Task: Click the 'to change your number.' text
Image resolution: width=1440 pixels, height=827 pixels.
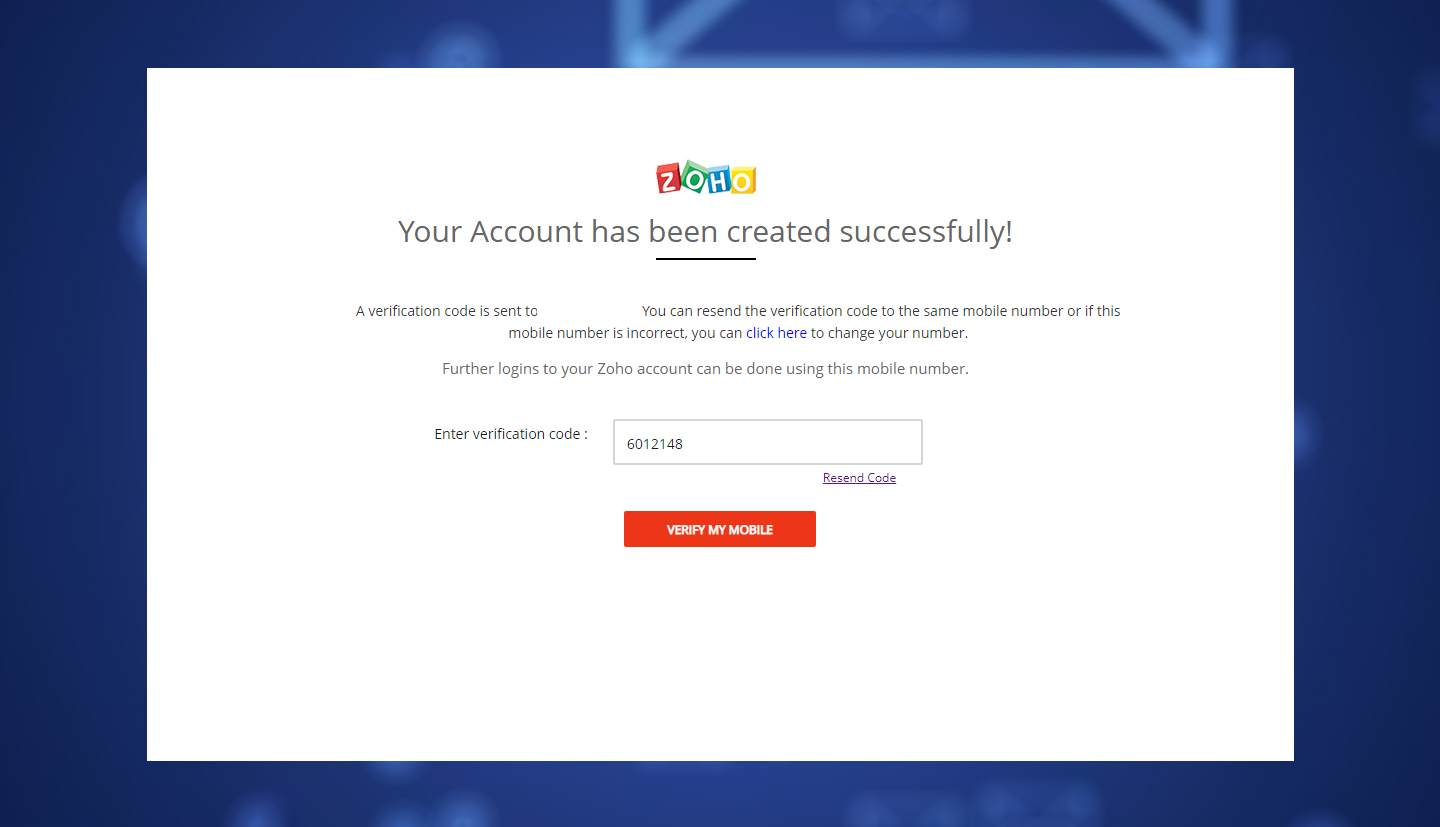Action: click(x=889, y=333)
